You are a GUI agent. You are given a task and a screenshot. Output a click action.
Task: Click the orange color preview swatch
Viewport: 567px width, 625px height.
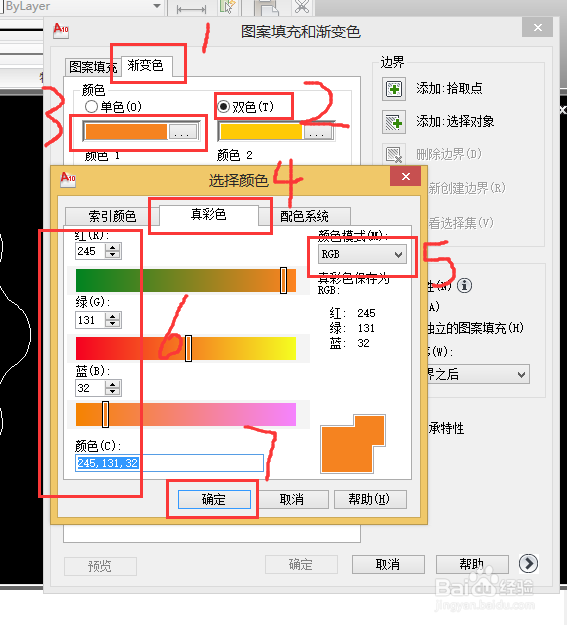pyautogui.click(x=353, y=444)
